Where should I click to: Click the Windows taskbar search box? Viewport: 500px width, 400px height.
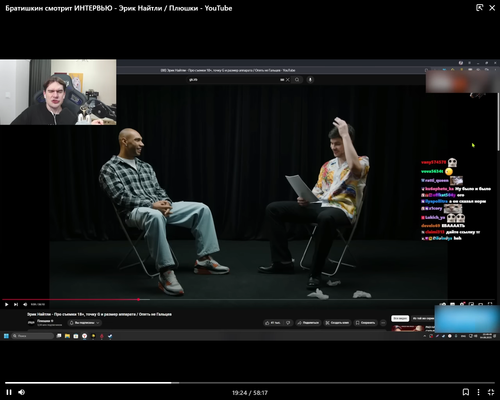33,336
